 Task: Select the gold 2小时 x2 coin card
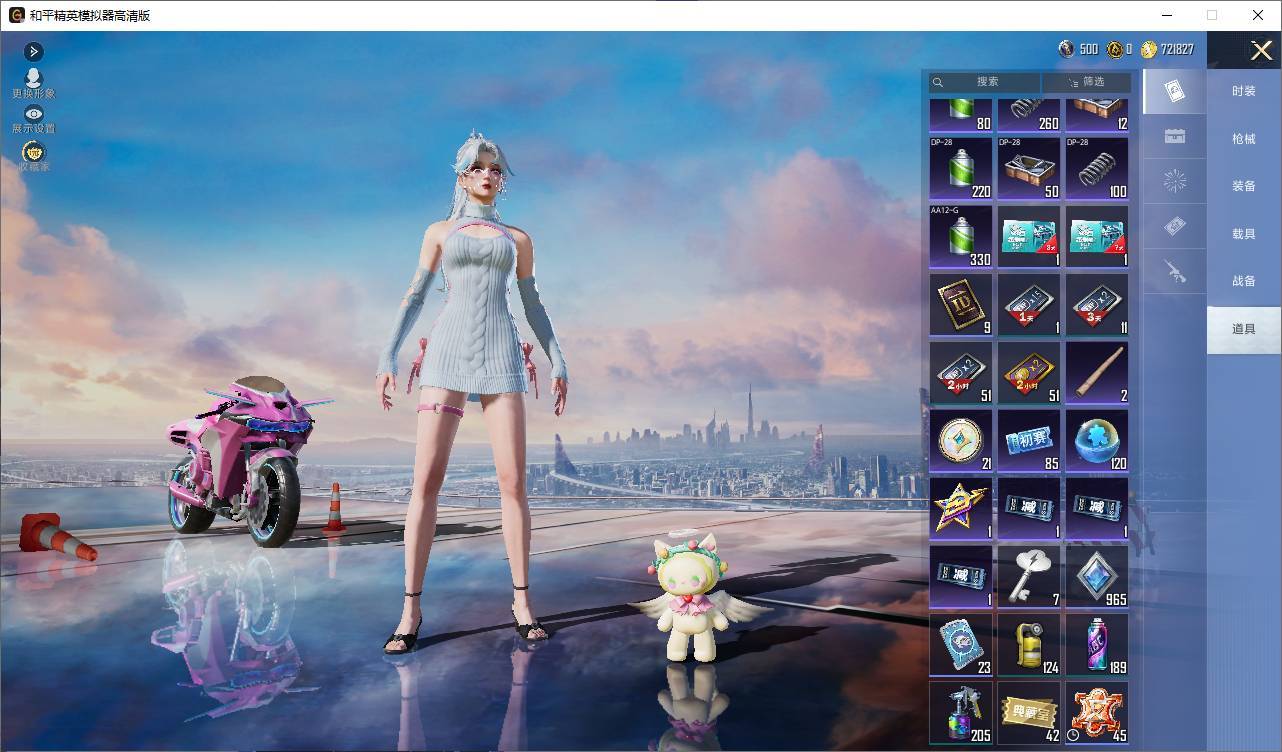tap(1029, 372)
